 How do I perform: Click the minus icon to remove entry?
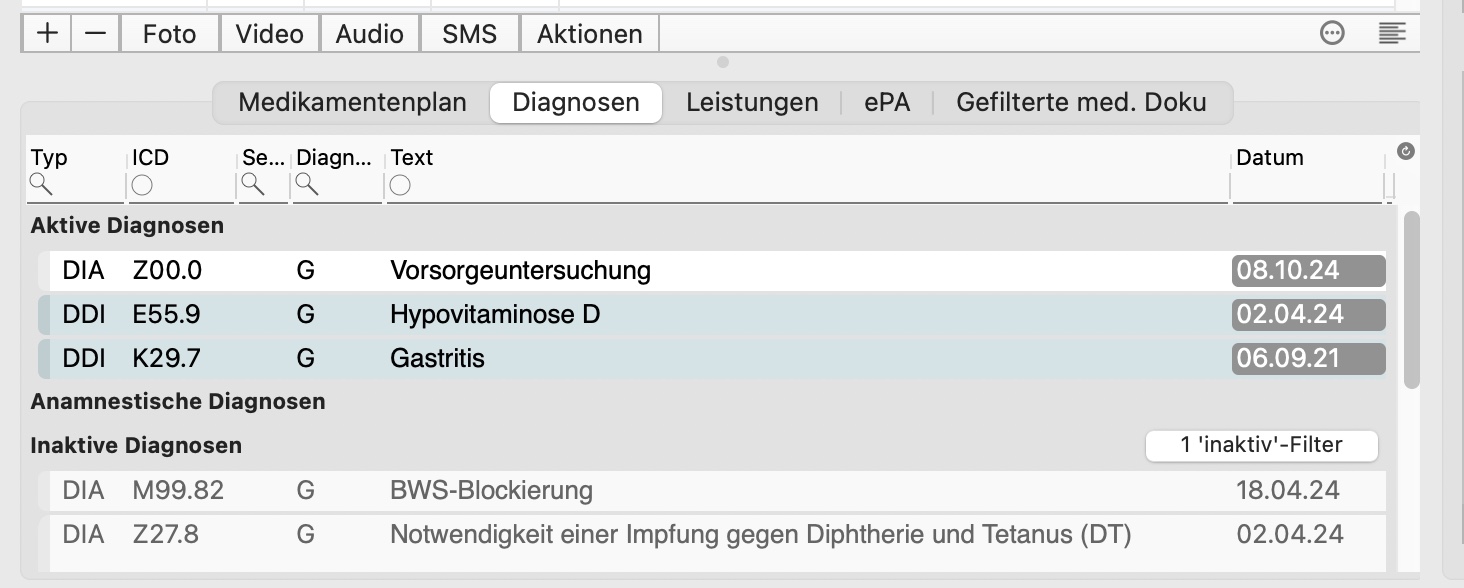(x=95, y=33)
